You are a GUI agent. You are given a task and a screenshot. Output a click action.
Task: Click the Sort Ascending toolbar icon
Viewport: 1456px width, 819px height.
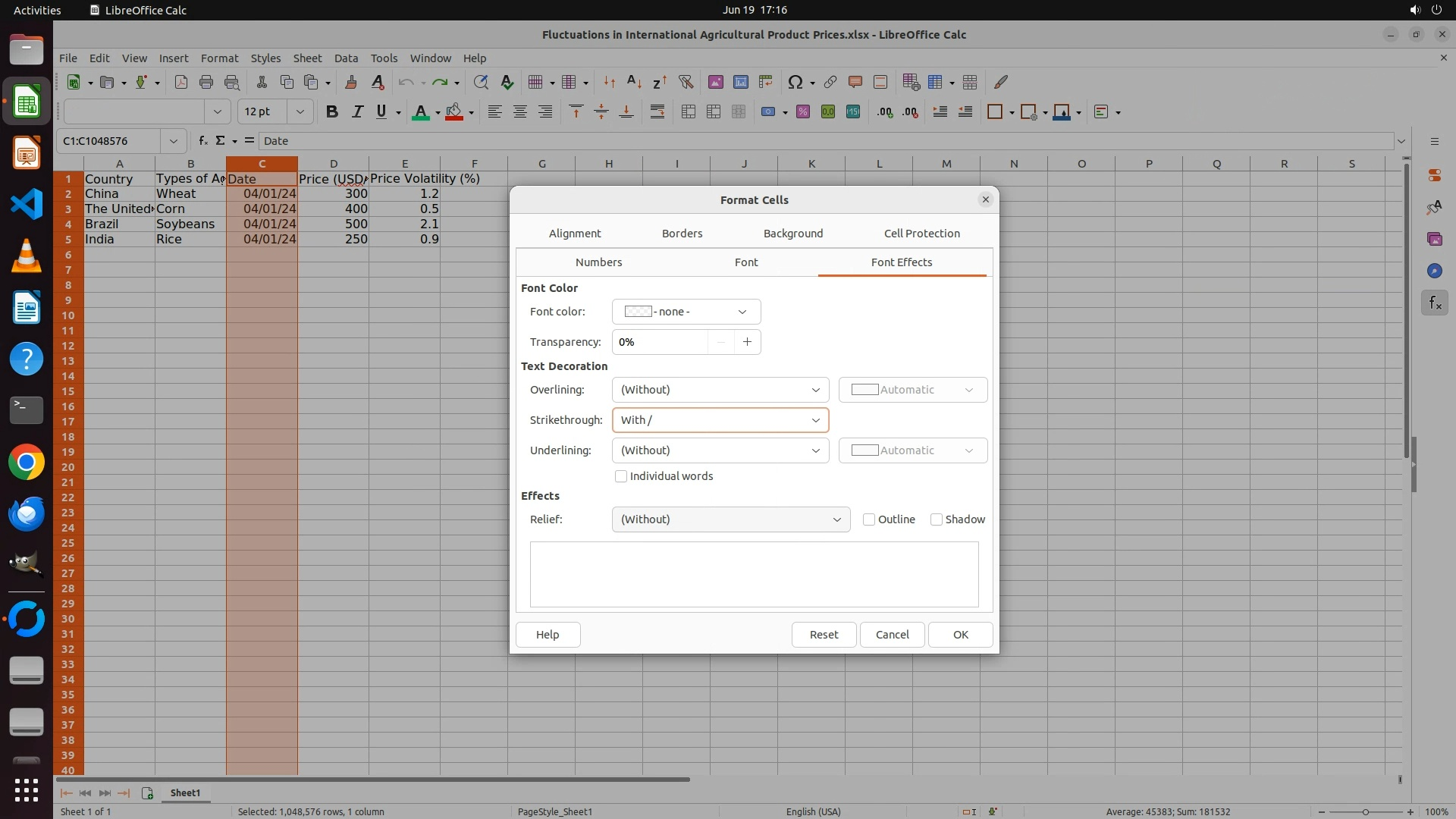pos(635,82)
